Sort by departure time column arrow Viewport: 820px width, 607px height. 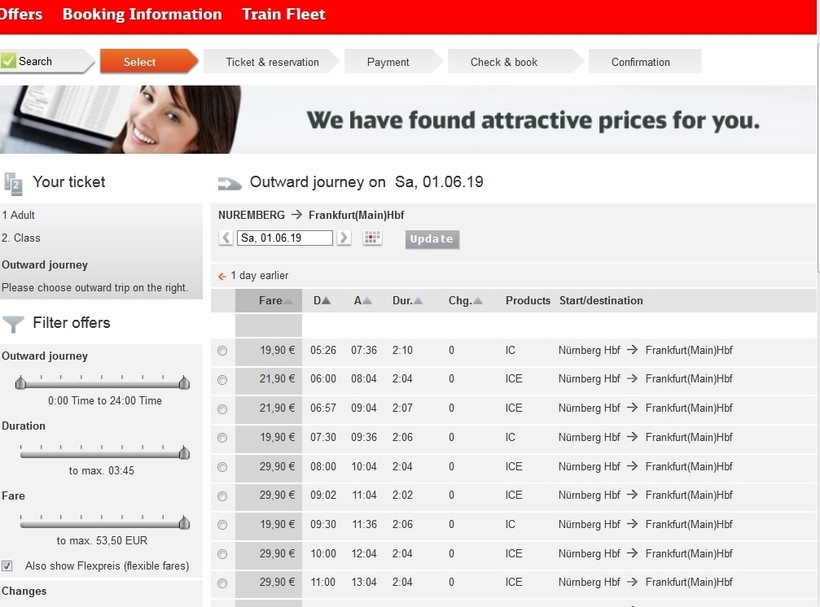click(x=326, y=301)
